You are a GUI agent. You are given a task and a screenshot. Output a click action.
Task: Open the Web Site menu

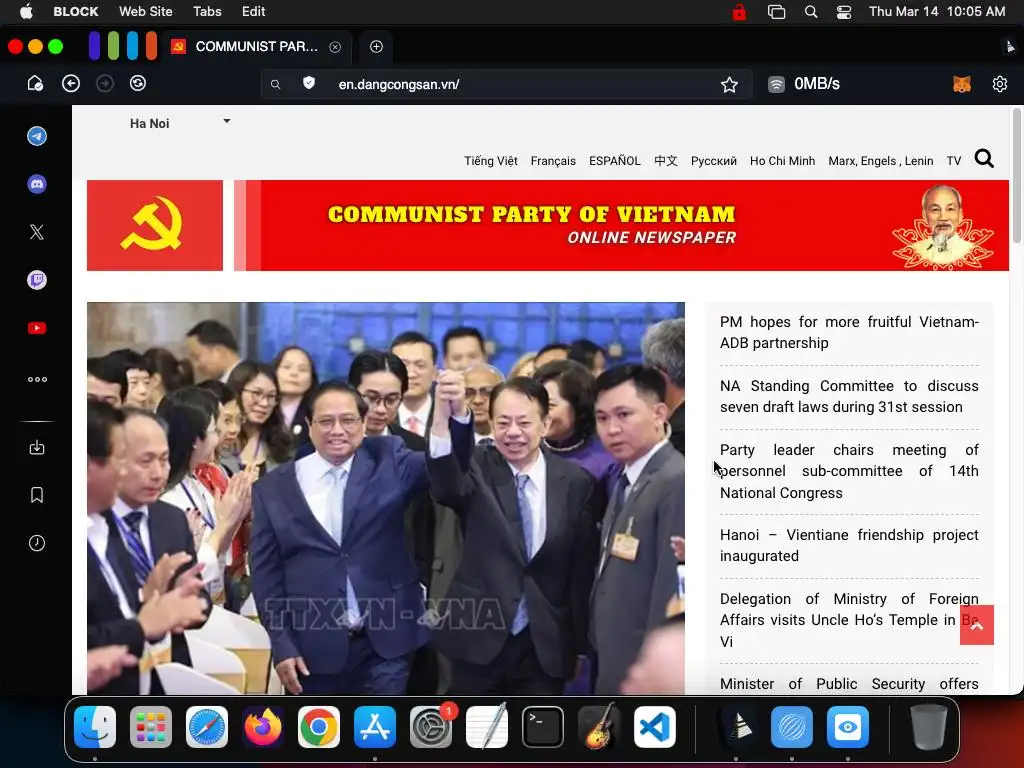click(x=146, y=11)
